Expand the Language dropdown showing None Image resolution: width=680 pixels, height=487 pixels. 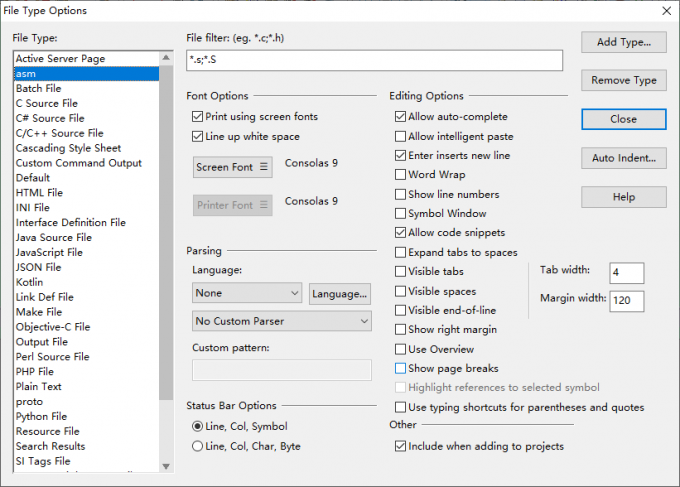[247, 293]
